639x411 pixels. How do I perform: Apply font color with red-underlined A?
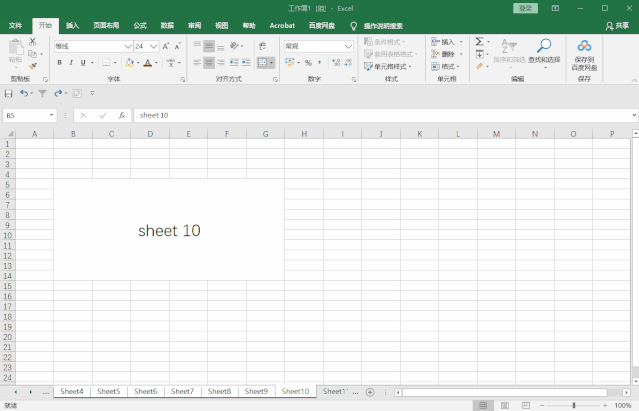pyautogui.click(x=148, y=63)
